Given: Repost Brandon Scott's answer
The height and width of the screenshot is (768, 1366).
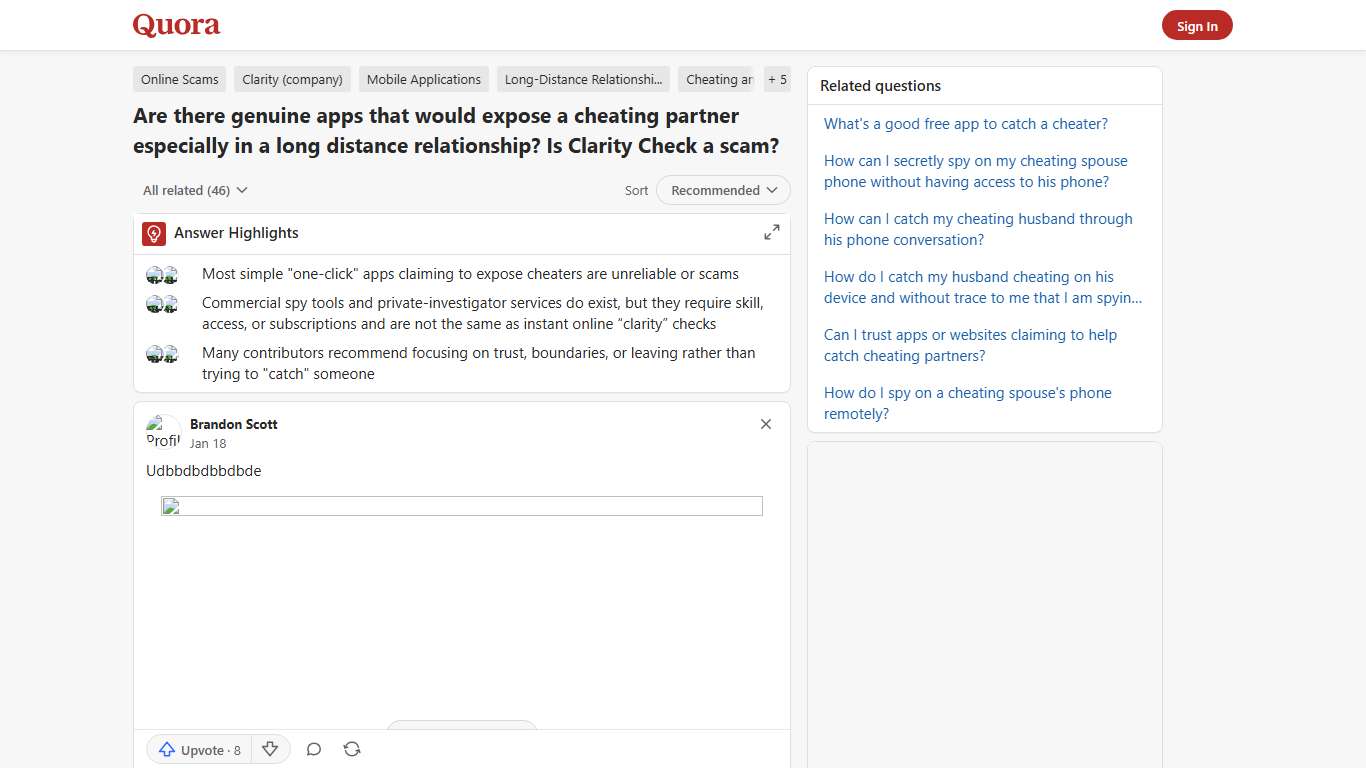Looking at the screenshot, I should tap(351, 749).
